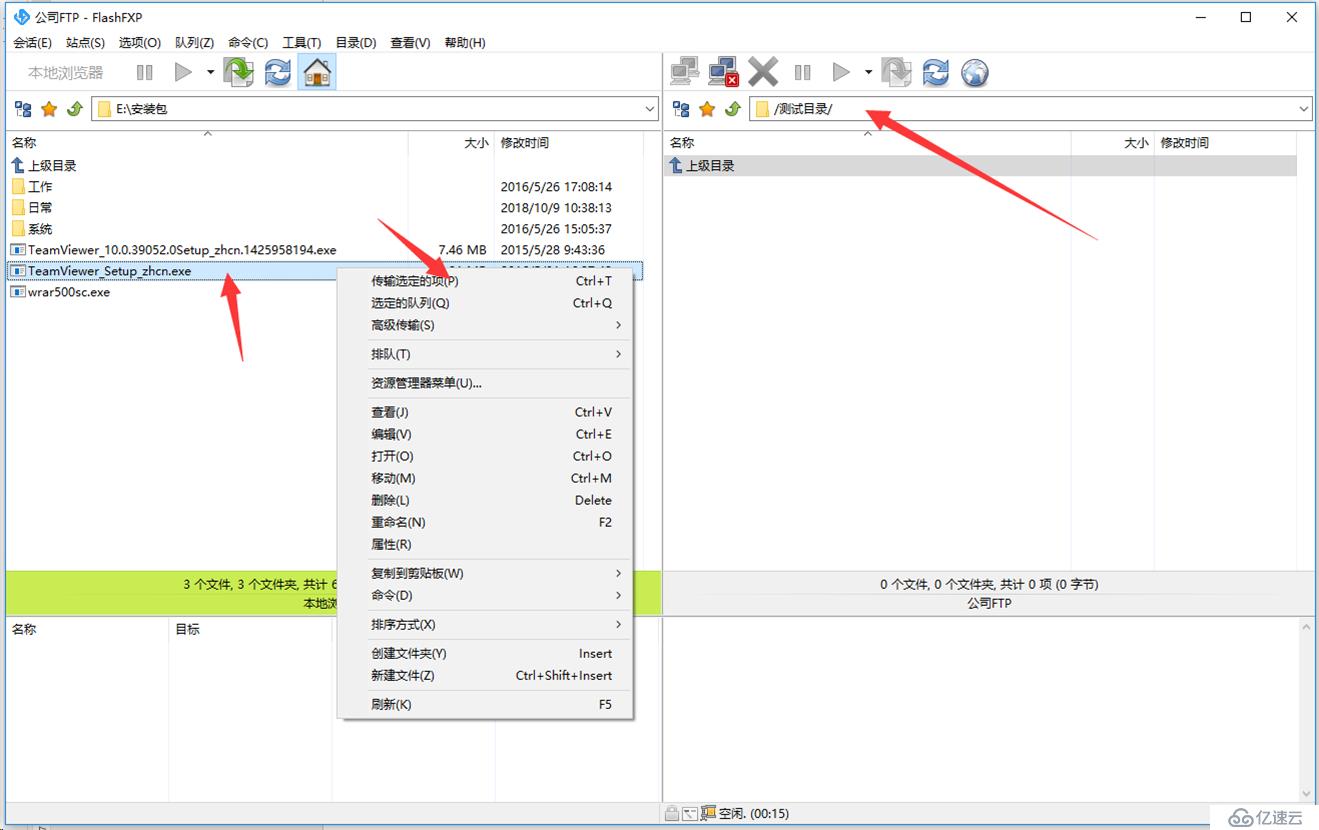
Task: Choose 资源管理器菜单(U)... in context menu
Action: coord(485,383)
